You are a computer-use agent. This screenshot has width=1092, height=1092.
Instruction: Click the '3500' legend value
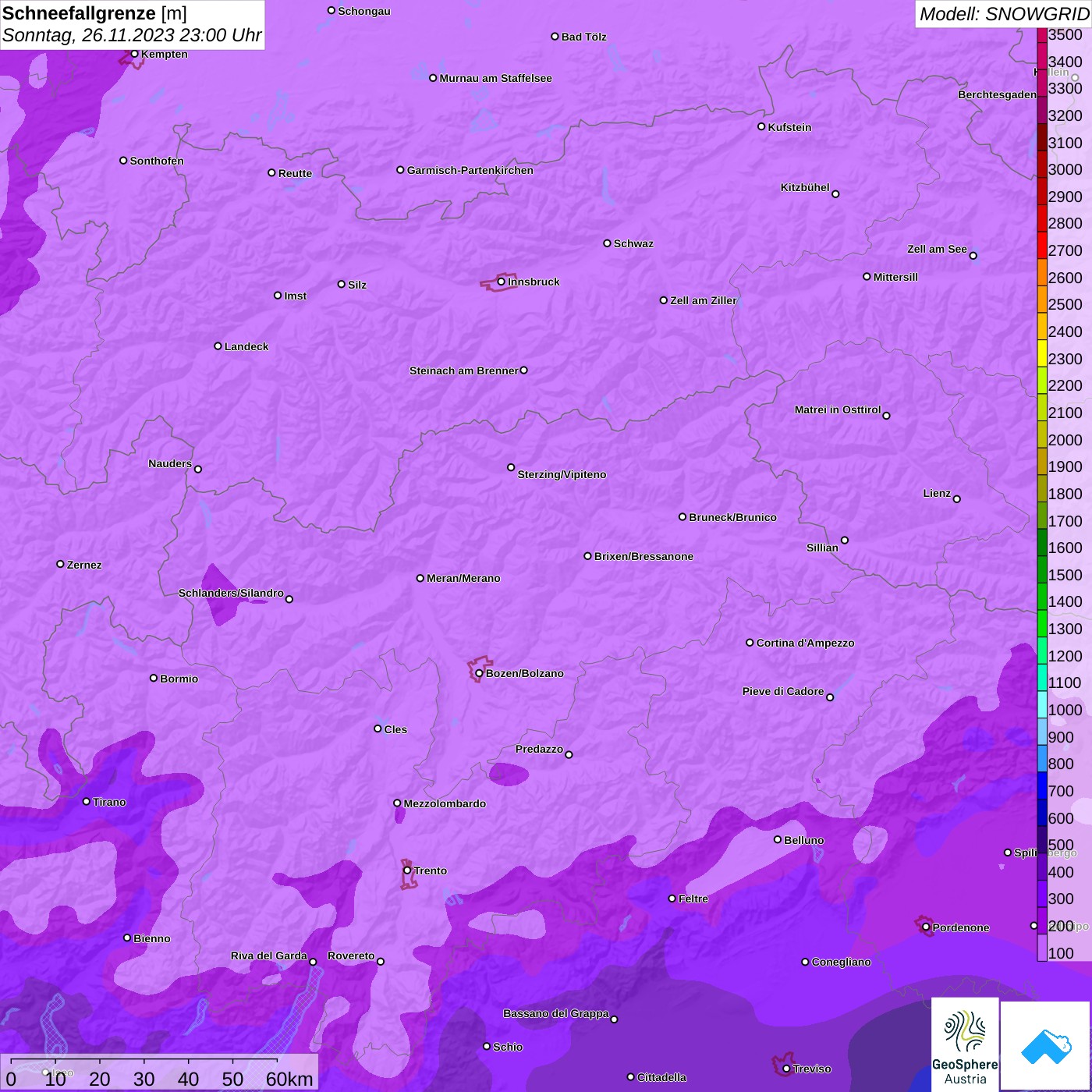click(1065, 34)
